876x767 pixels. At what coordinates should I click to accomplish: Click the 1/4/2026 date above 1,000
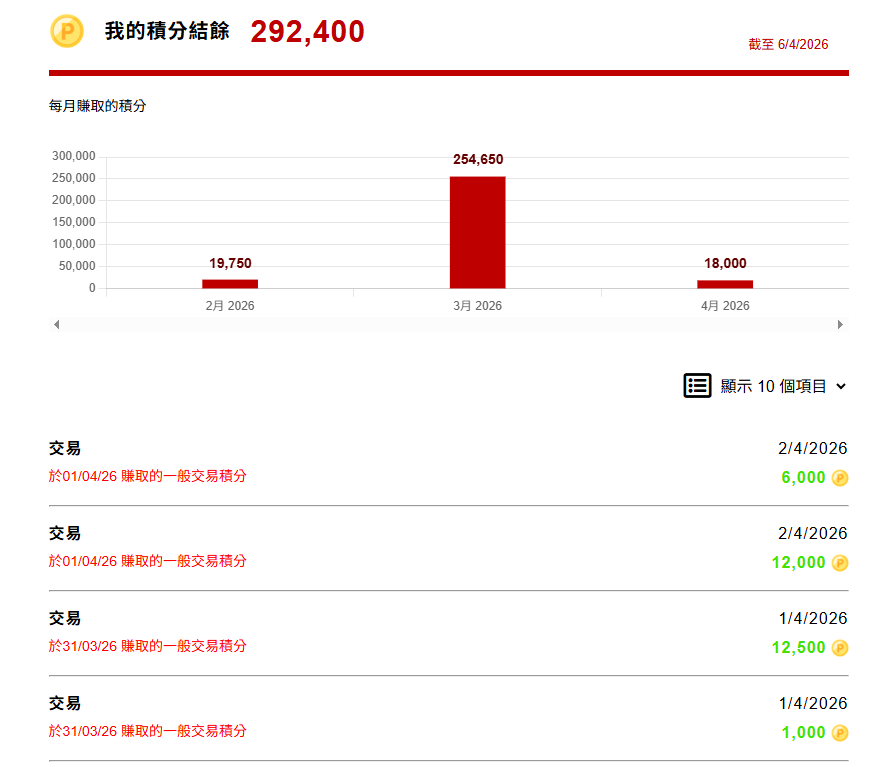point(813,703)
